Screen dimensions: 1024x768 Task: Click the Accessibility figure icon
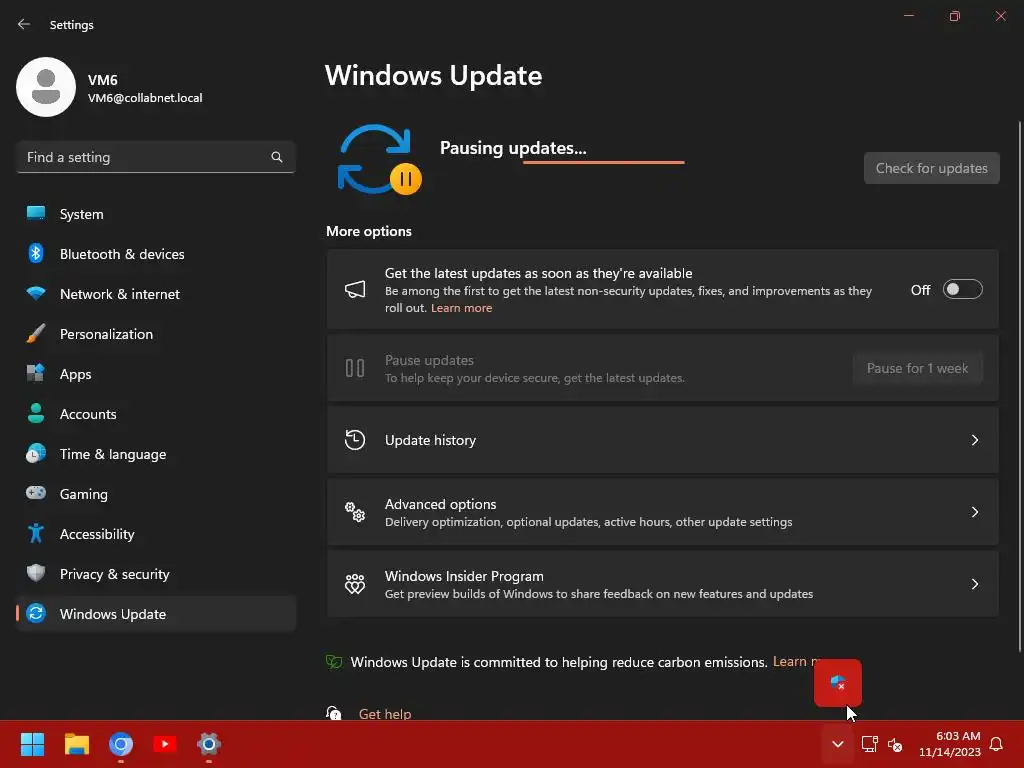pyautogui.click(x=36, y=534)
